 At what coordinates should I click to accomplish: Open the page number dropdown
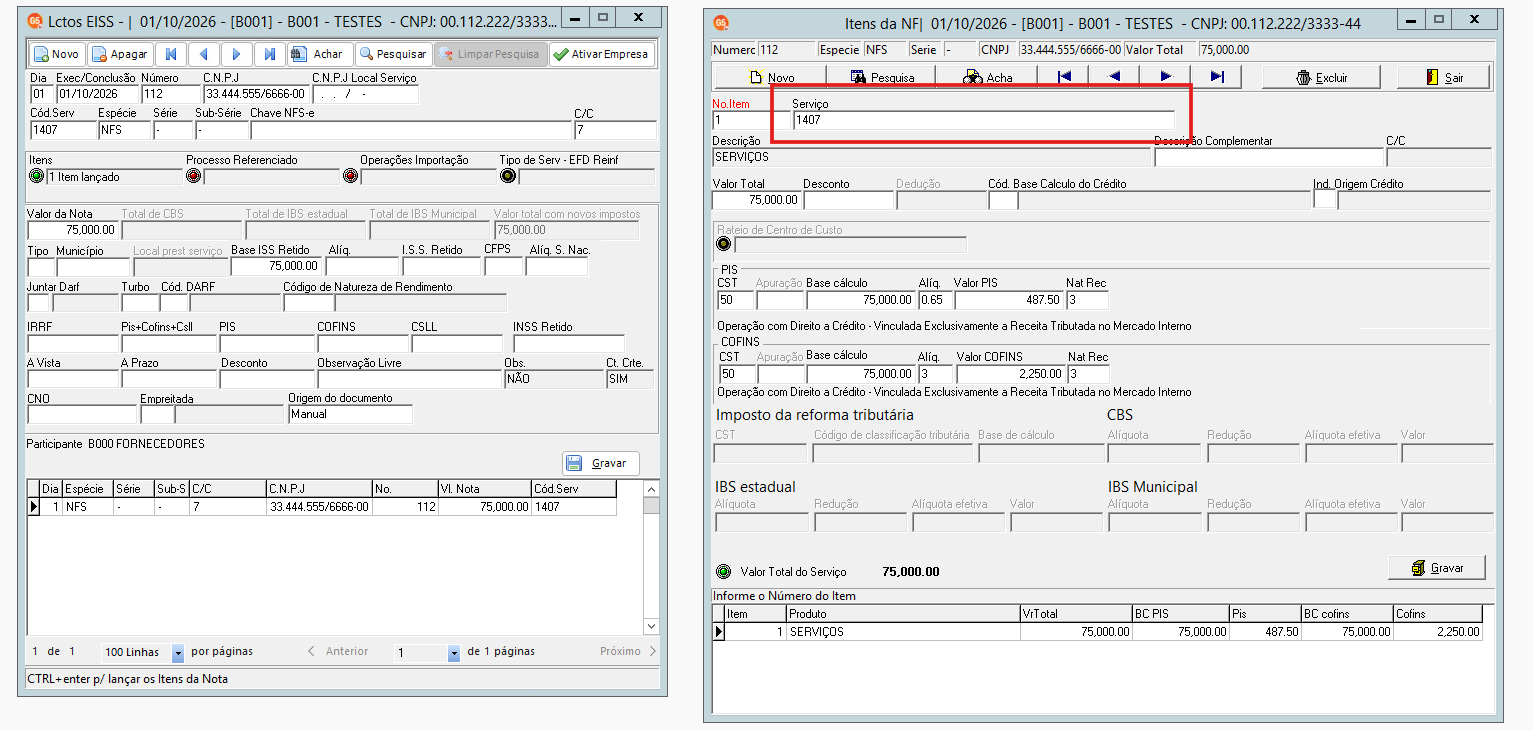454,652
